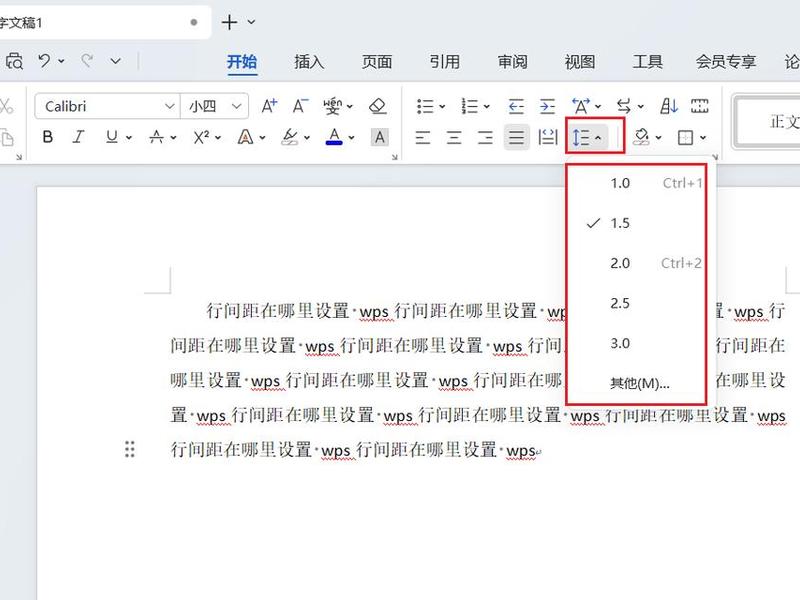Increase paragraph indent
Image resolution: width=800 pixels, height=600 pixels.
click(x=547, y=106)
